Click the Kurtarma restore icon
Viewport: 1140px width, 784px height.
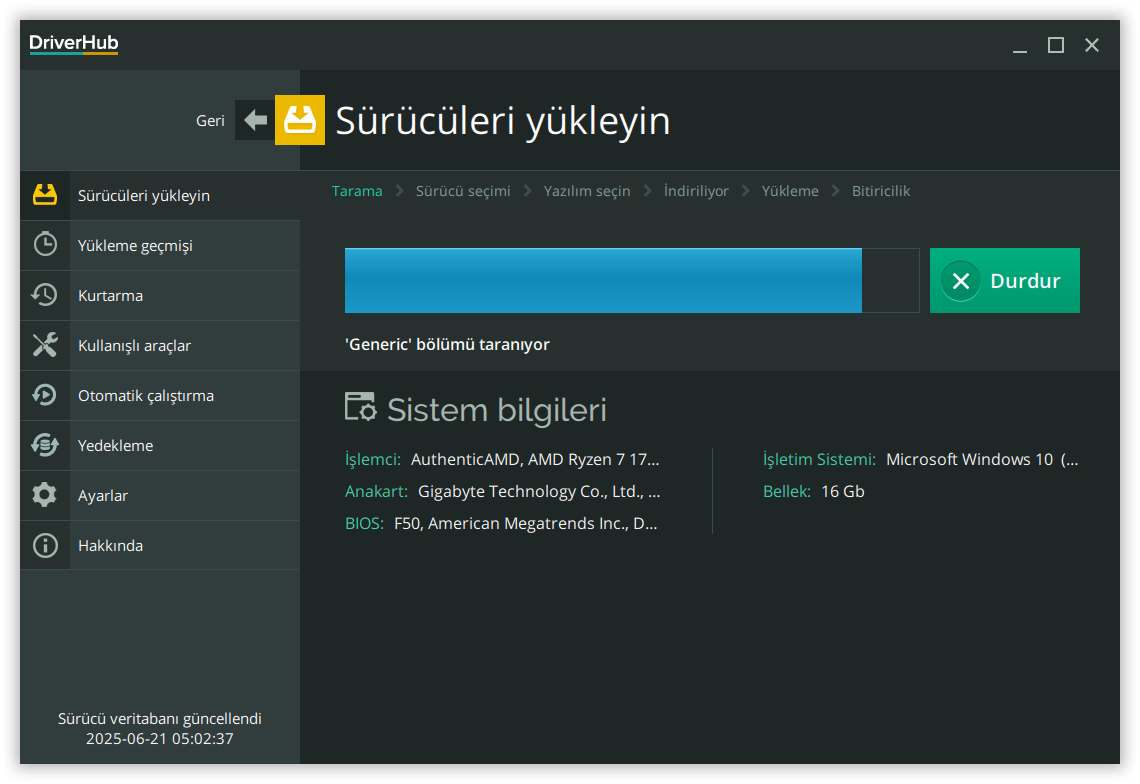(45, 295)
